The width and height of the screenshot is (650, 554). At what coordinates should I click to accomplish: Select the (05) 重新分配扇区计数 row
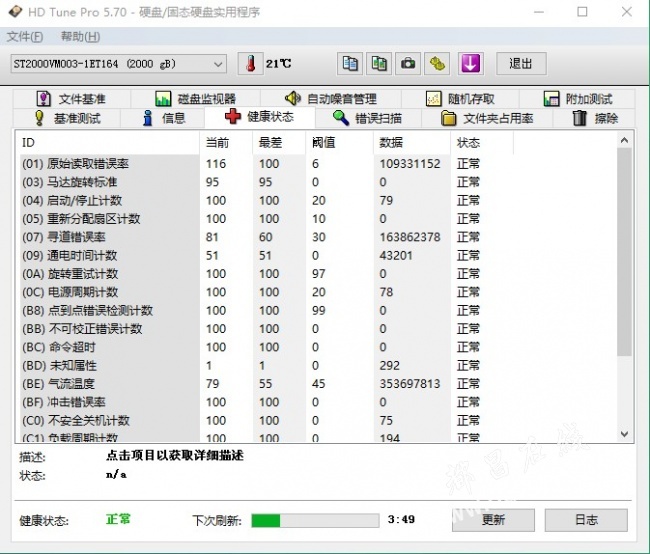265,219
